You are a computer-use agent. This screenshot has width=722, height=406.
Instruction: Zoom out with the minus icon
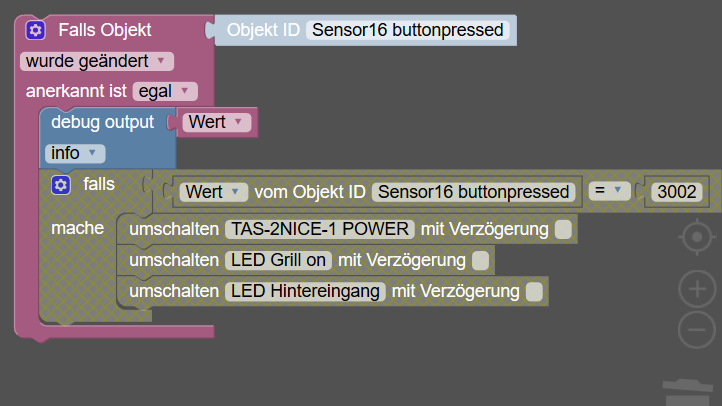[x=697, y=330]
